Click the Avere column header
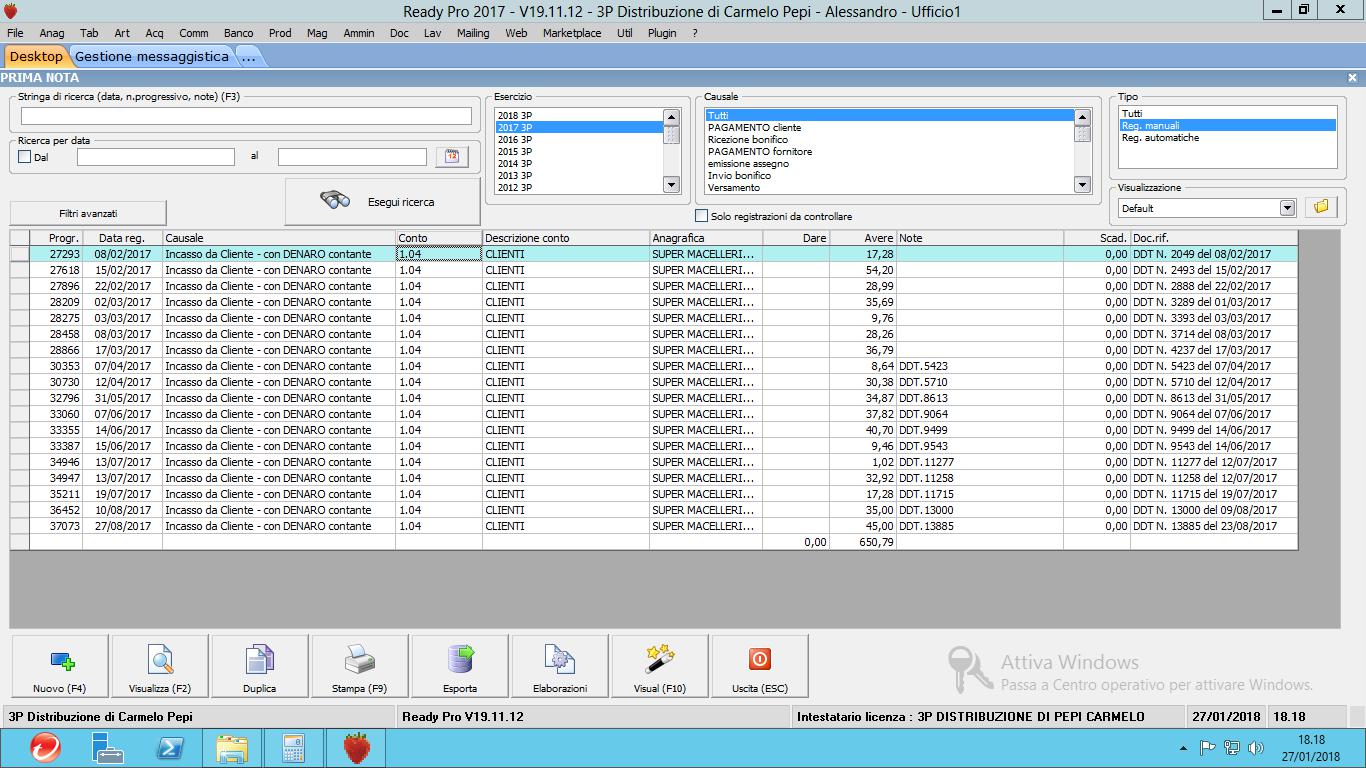 pyautogui.click(x=863, y=238)
